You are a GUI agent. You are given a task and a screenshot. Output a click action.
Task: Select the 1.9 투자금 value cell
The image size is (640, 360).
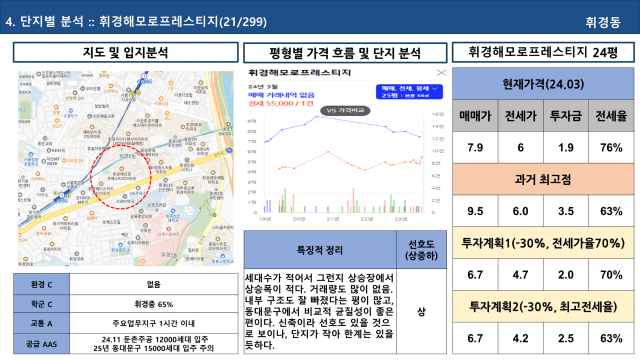click(566, 148)
